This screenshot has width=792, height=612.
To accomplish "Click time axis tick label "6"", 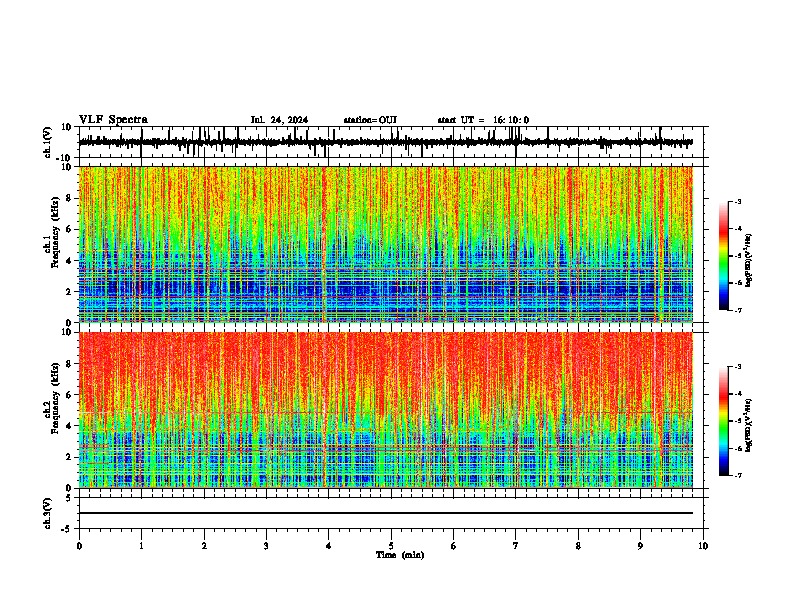I will (453, 546).
